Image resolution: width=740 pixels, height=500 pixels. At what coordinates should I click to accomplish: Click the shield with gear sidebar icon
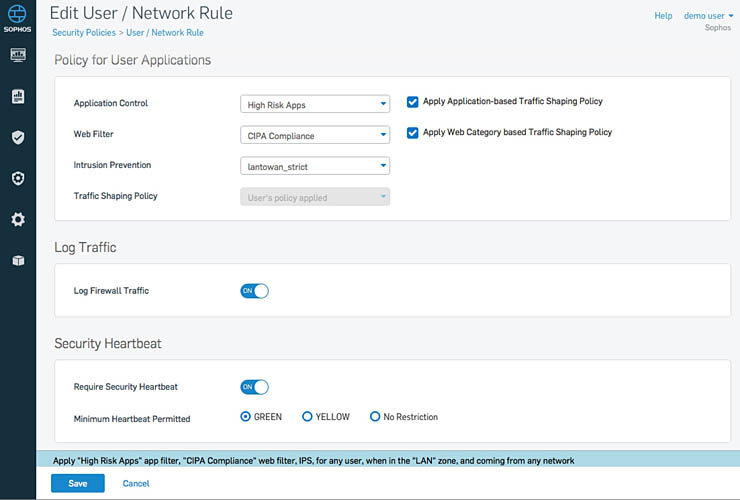pos(18,178)
